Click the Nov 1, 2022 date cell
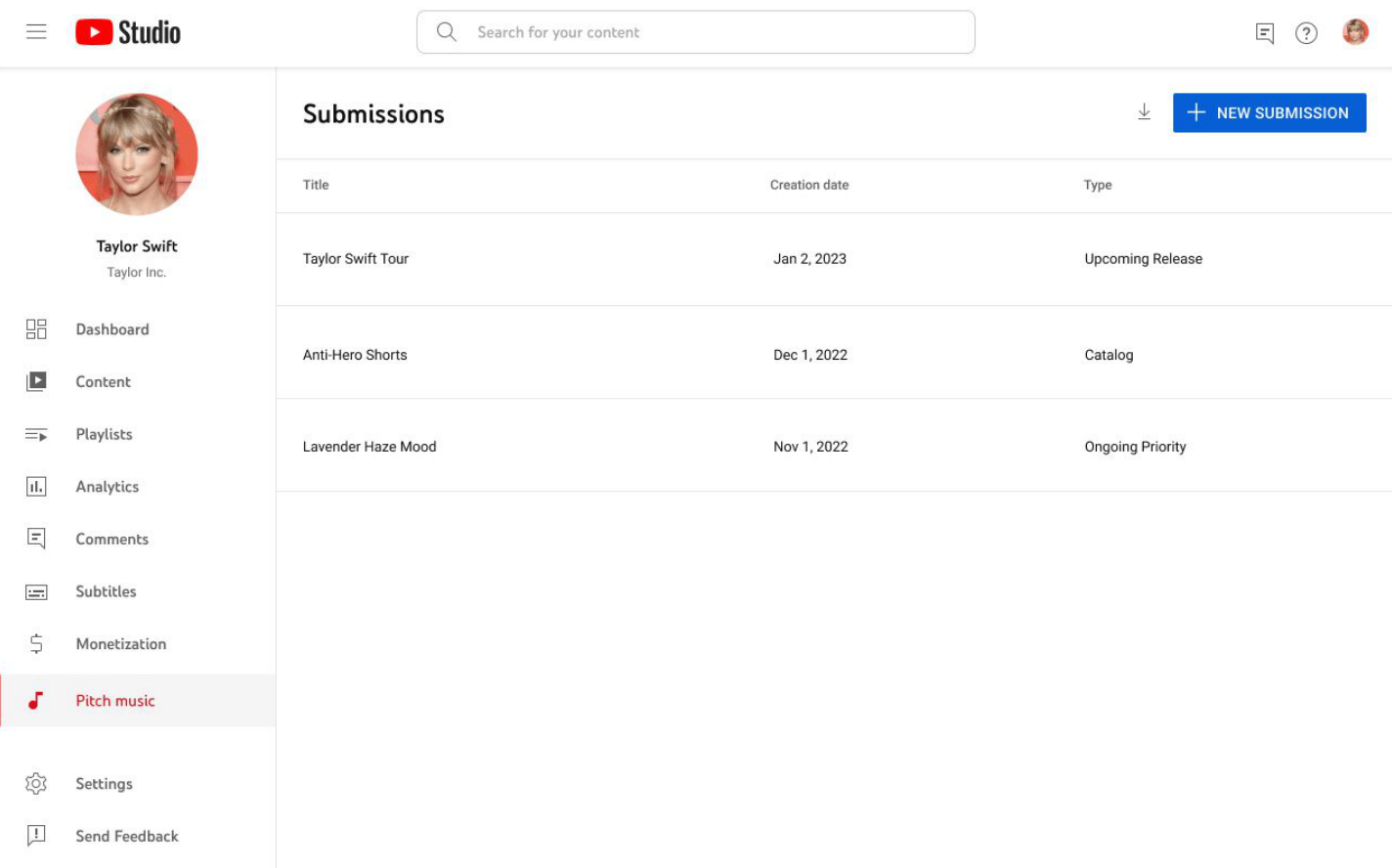 (810, 447)
